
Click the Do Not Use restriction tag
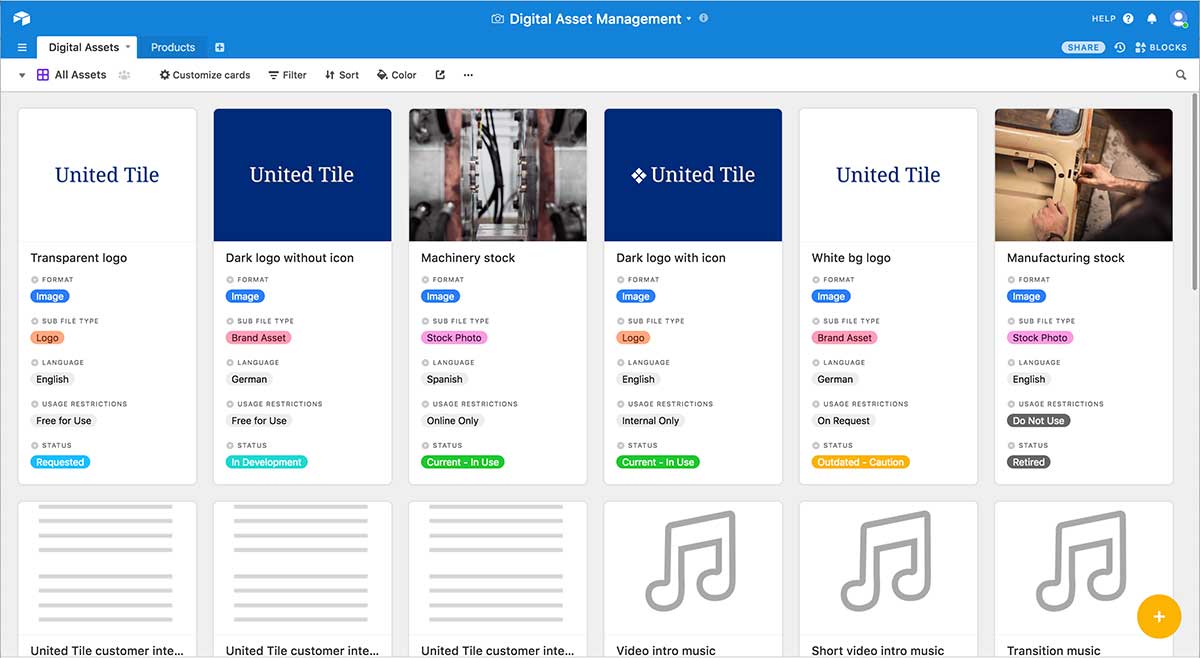point(1039,421)
